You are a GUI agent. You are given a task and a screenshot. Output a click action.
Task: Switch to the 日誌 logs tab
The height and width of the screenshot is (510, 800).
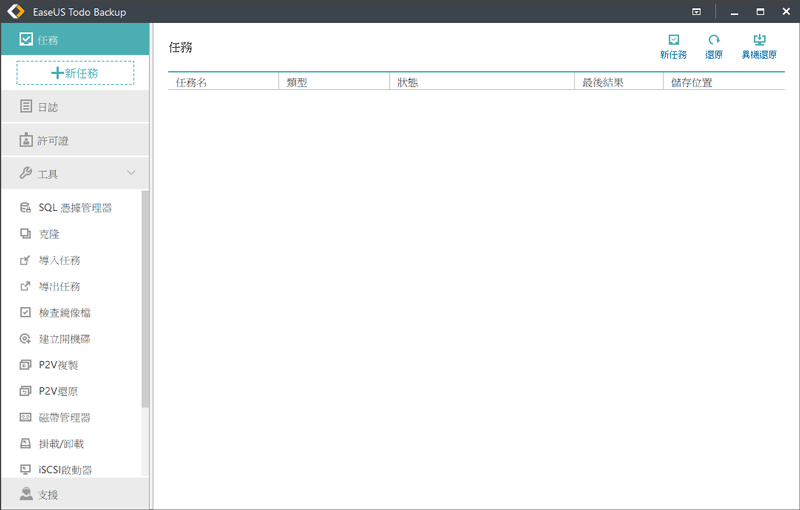click(x=47, y=107)
